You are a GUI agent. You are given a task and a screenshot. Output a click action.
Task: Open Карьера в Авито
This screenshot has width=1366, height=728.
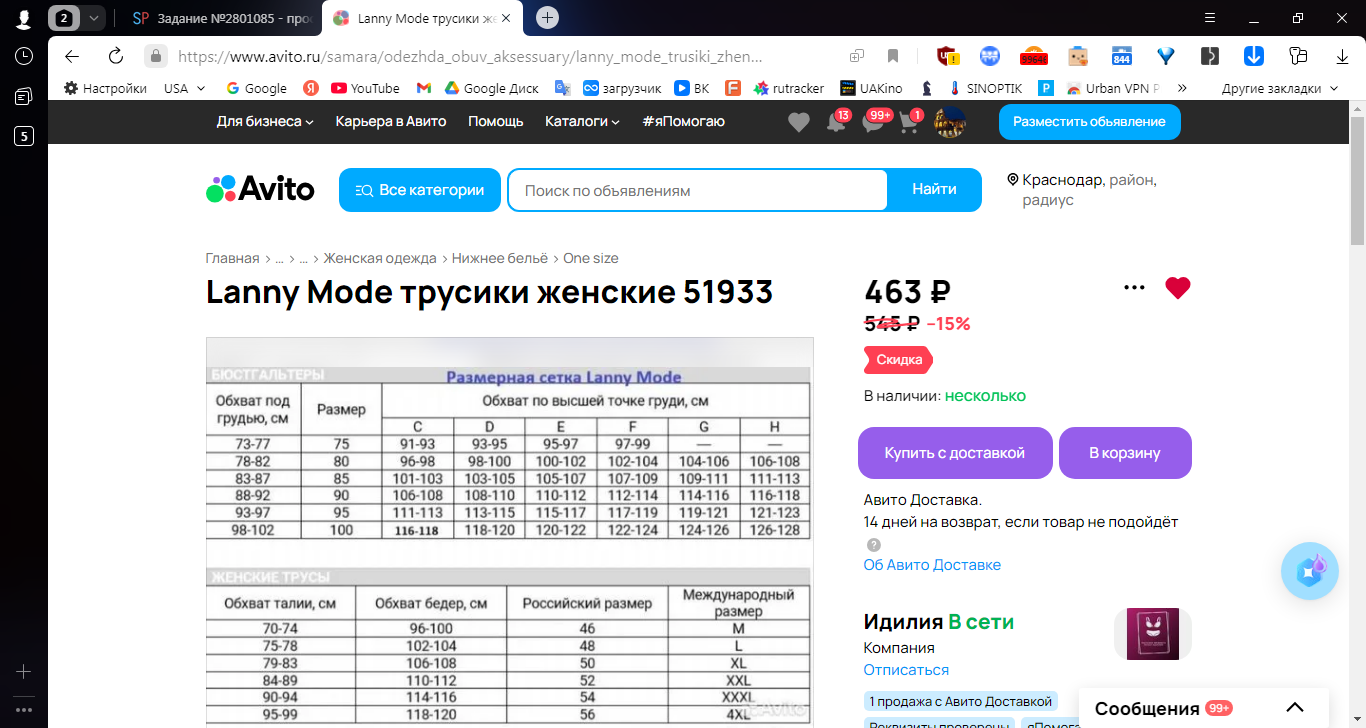click(391, 121)
